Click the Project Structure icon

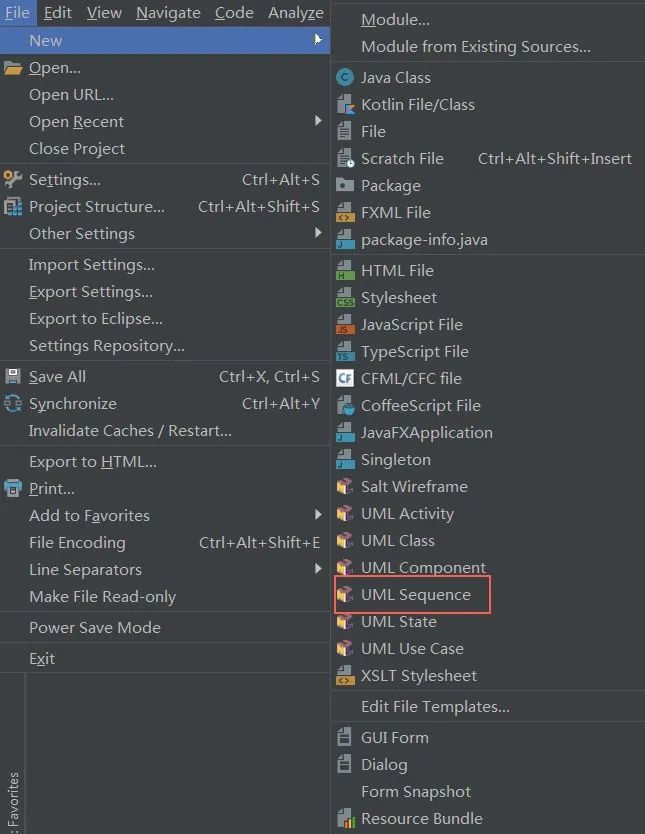pyautogui.click(x=13, y=206)
